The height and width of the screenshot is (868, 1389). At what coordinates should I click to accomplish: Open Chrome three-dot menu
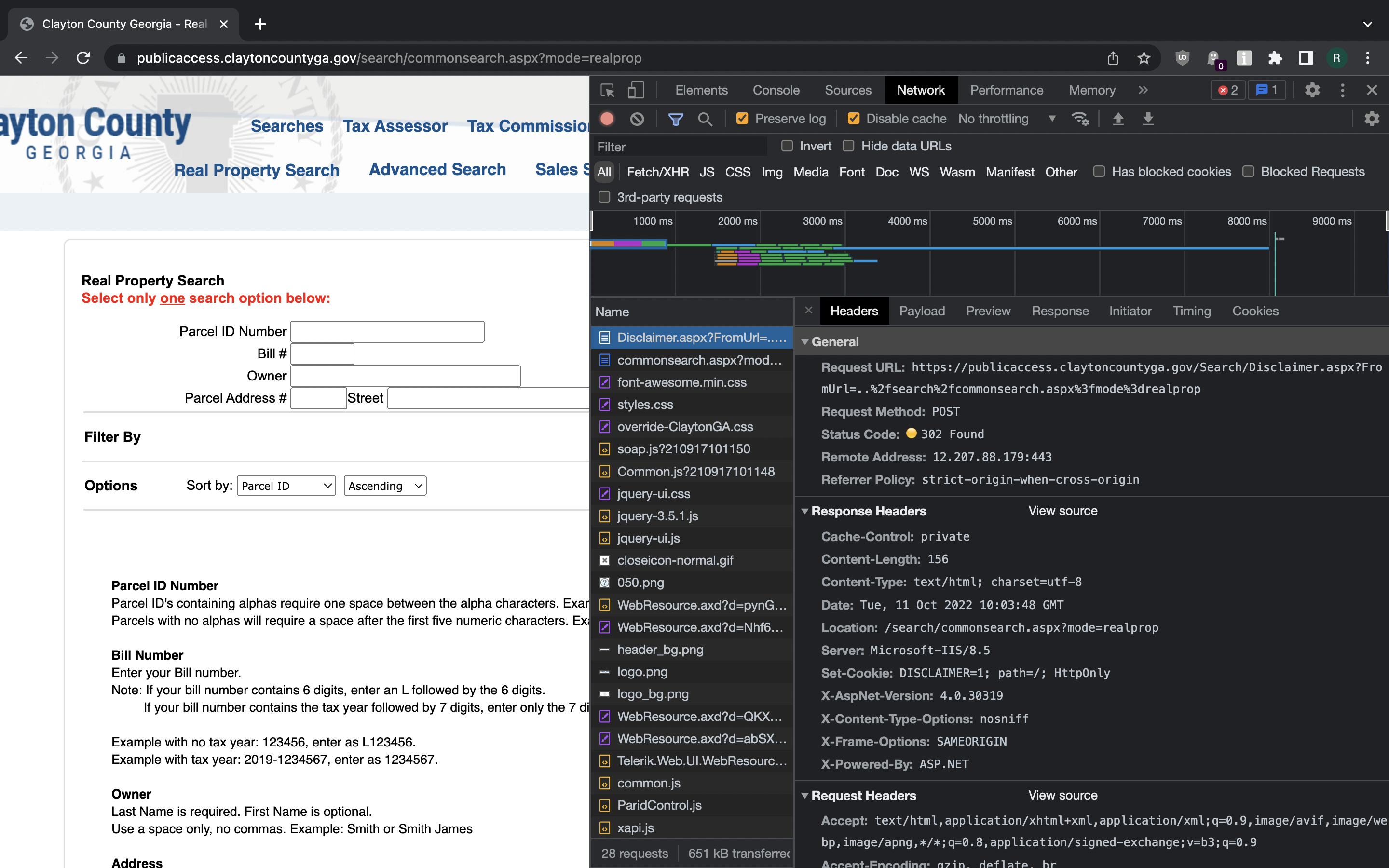point(1367,58)
